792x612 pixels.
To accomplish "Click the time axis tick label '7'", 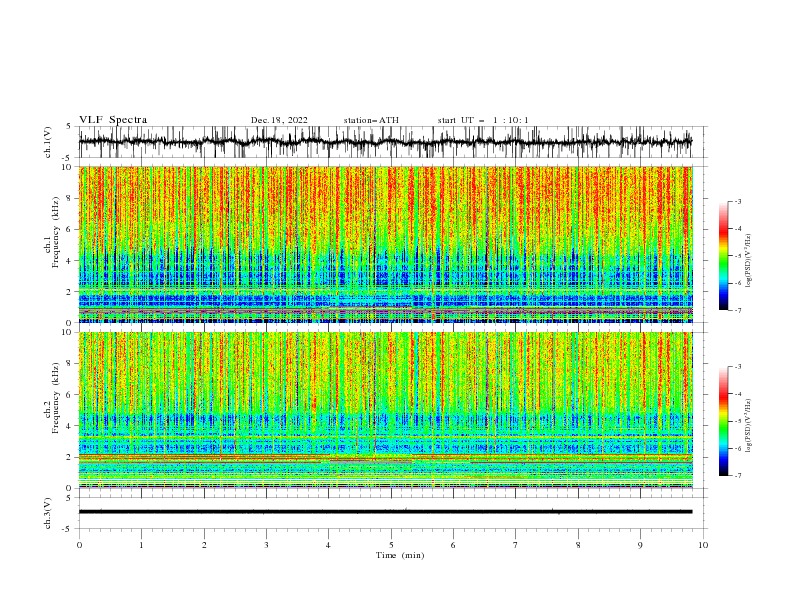I will click(x=516, y=545).
